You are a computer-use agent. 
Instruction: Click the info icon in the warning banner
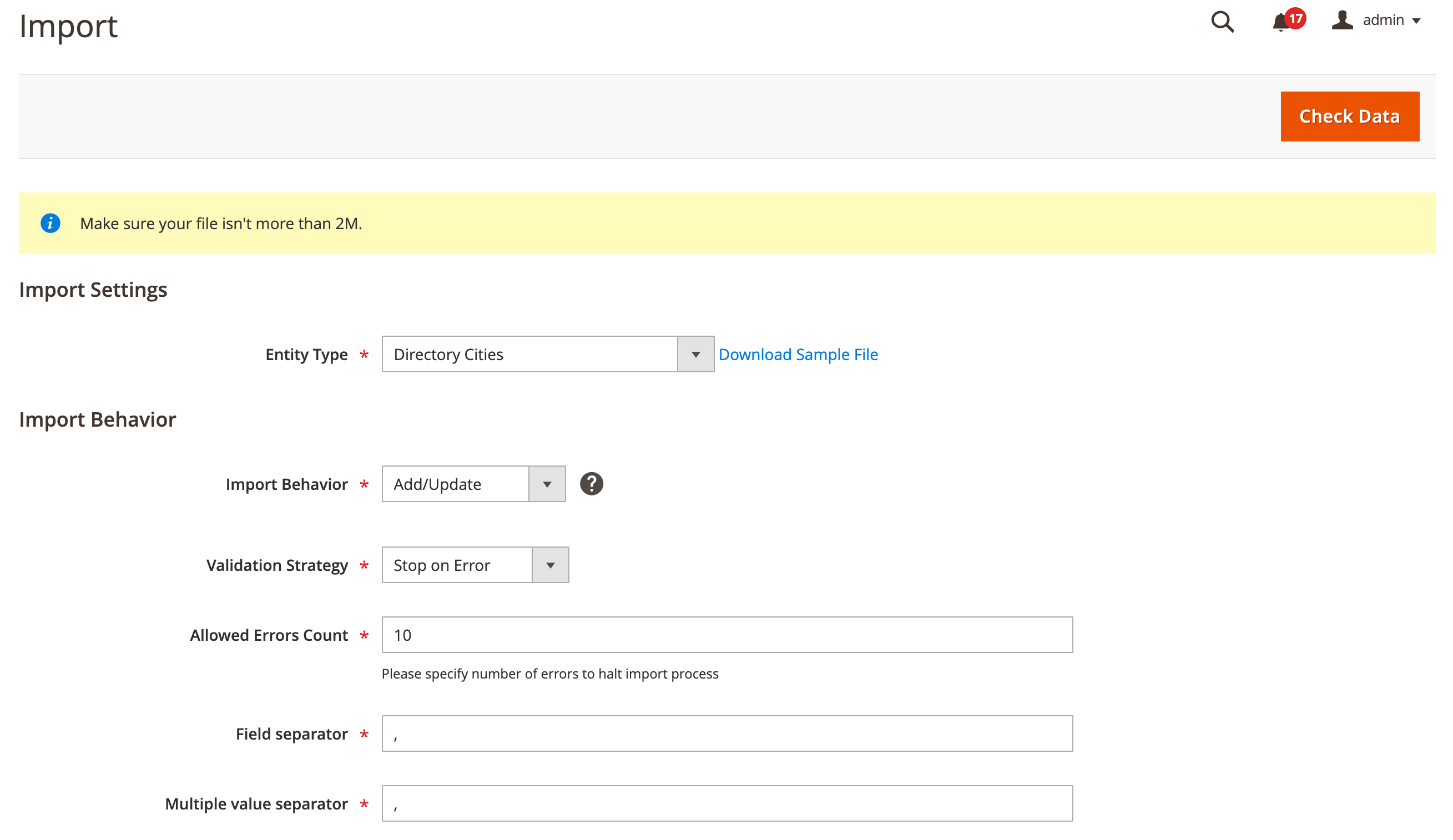click(x=50, y=223)
